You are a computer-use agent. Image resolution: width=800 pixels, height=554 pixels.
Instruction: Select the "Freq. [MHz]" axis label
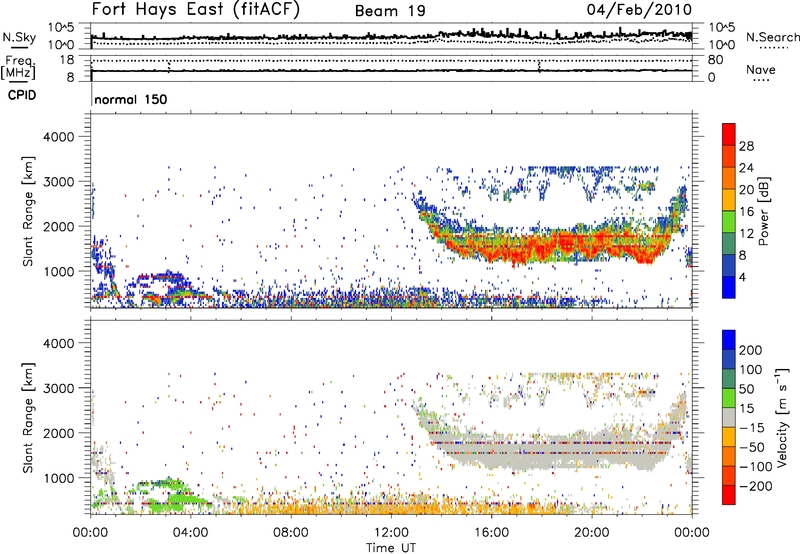18,68
